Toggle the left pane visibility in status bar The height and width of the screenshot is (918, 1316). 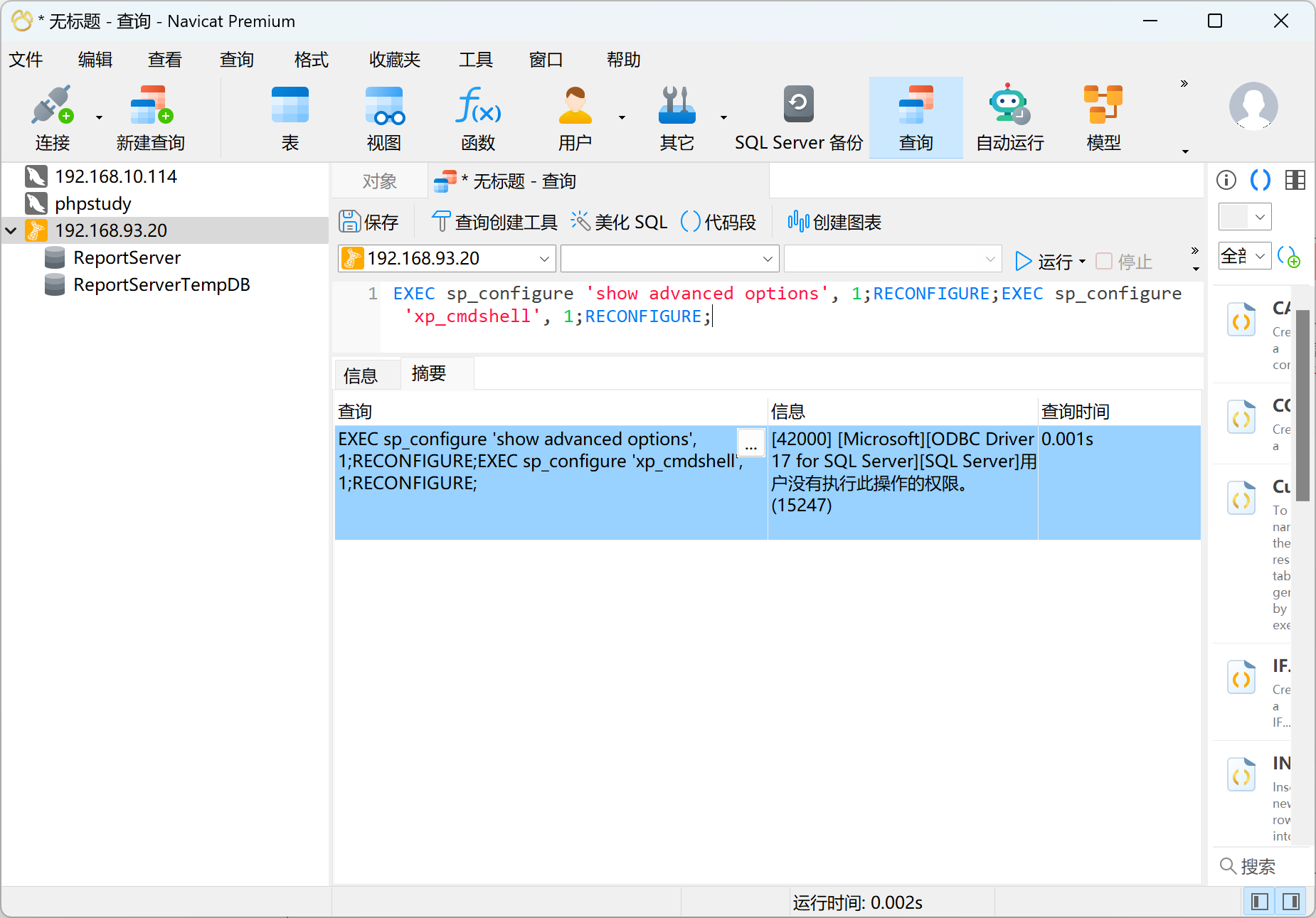[x=1260, y=902]
